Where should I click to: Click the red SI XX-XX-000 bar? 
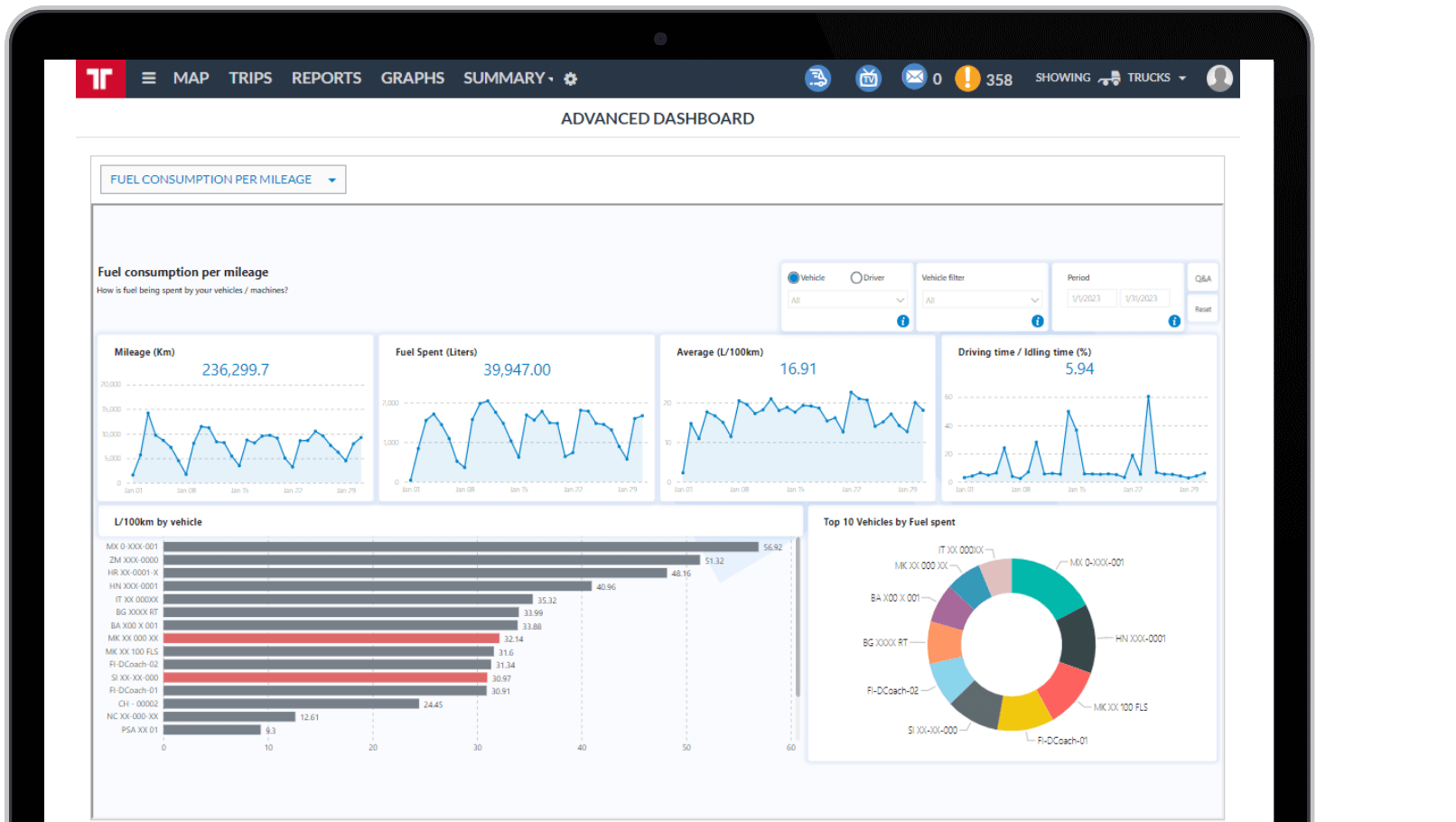point(326,677)
